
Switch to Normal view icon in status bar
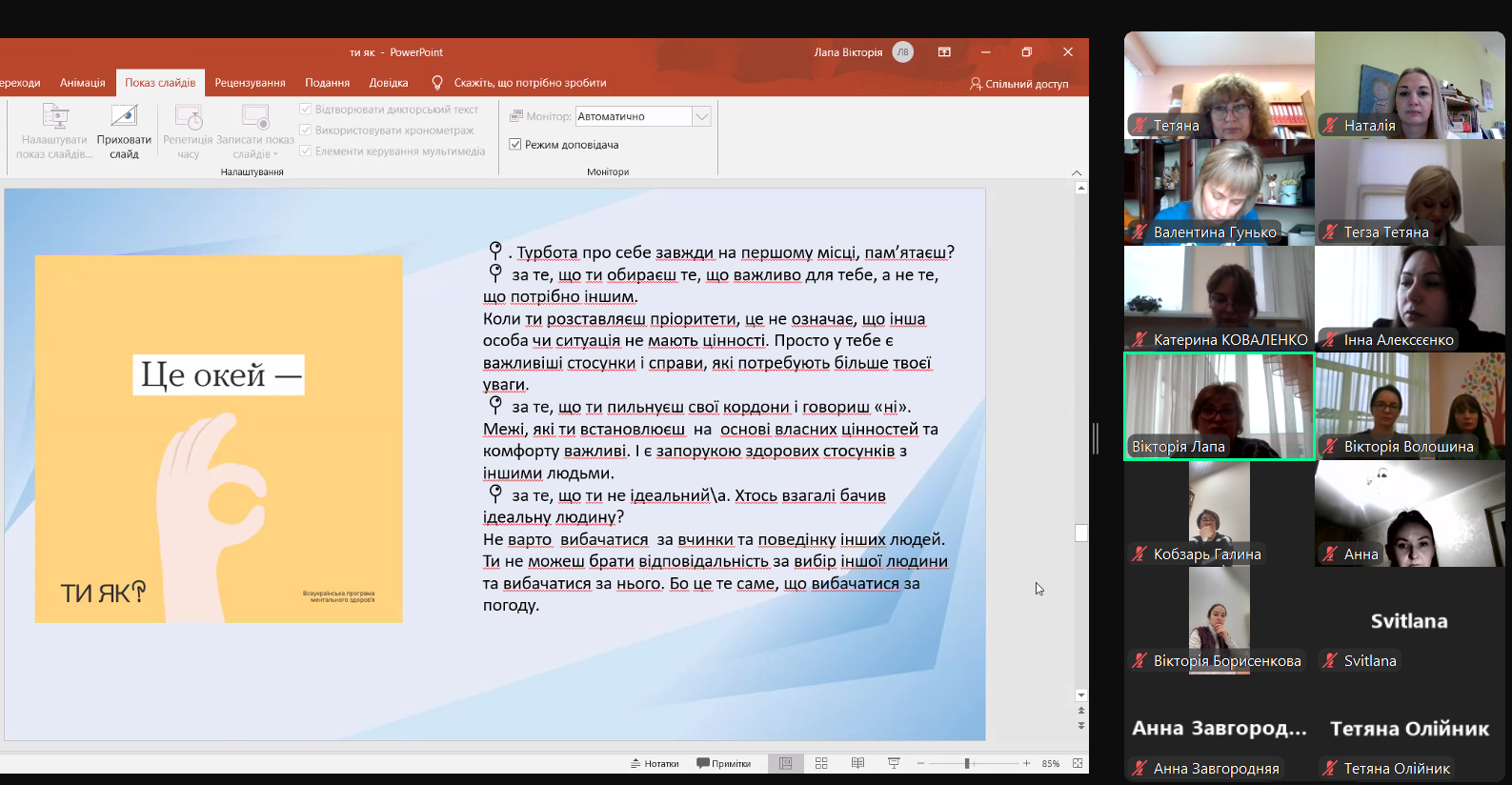click(x=785, y=763)
